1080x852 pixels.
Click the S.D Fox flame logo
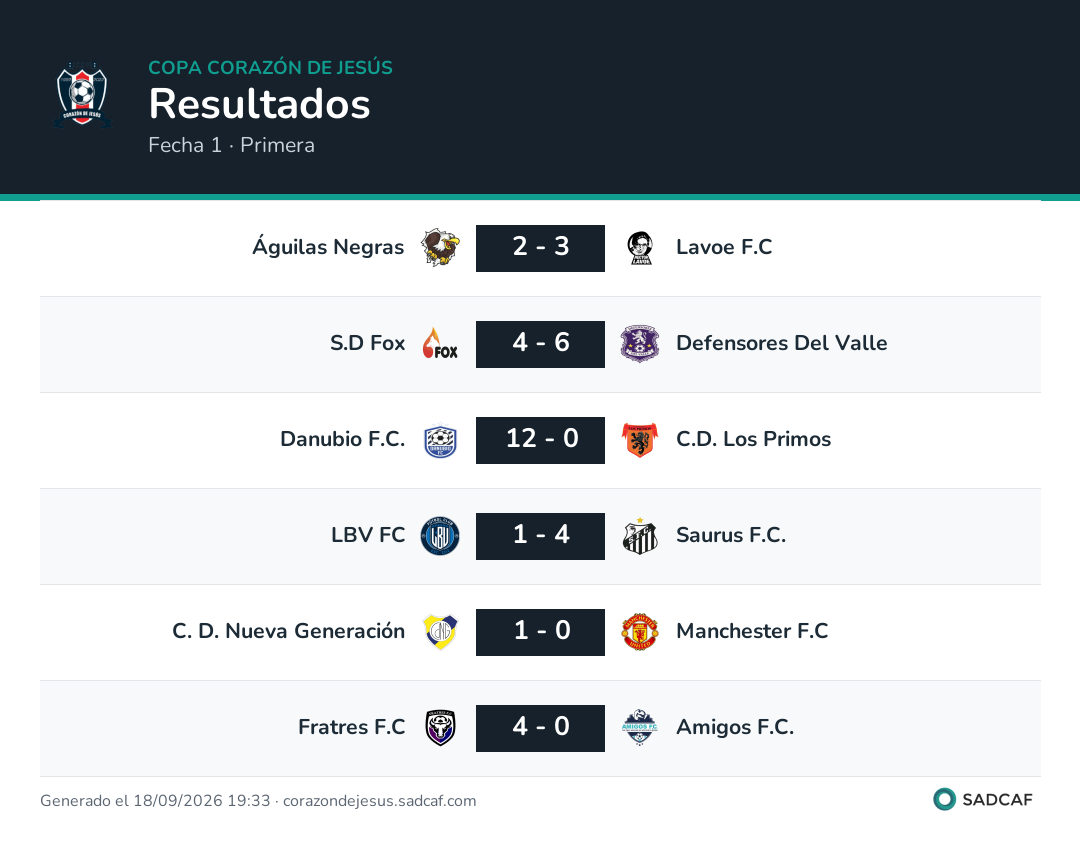440,344
